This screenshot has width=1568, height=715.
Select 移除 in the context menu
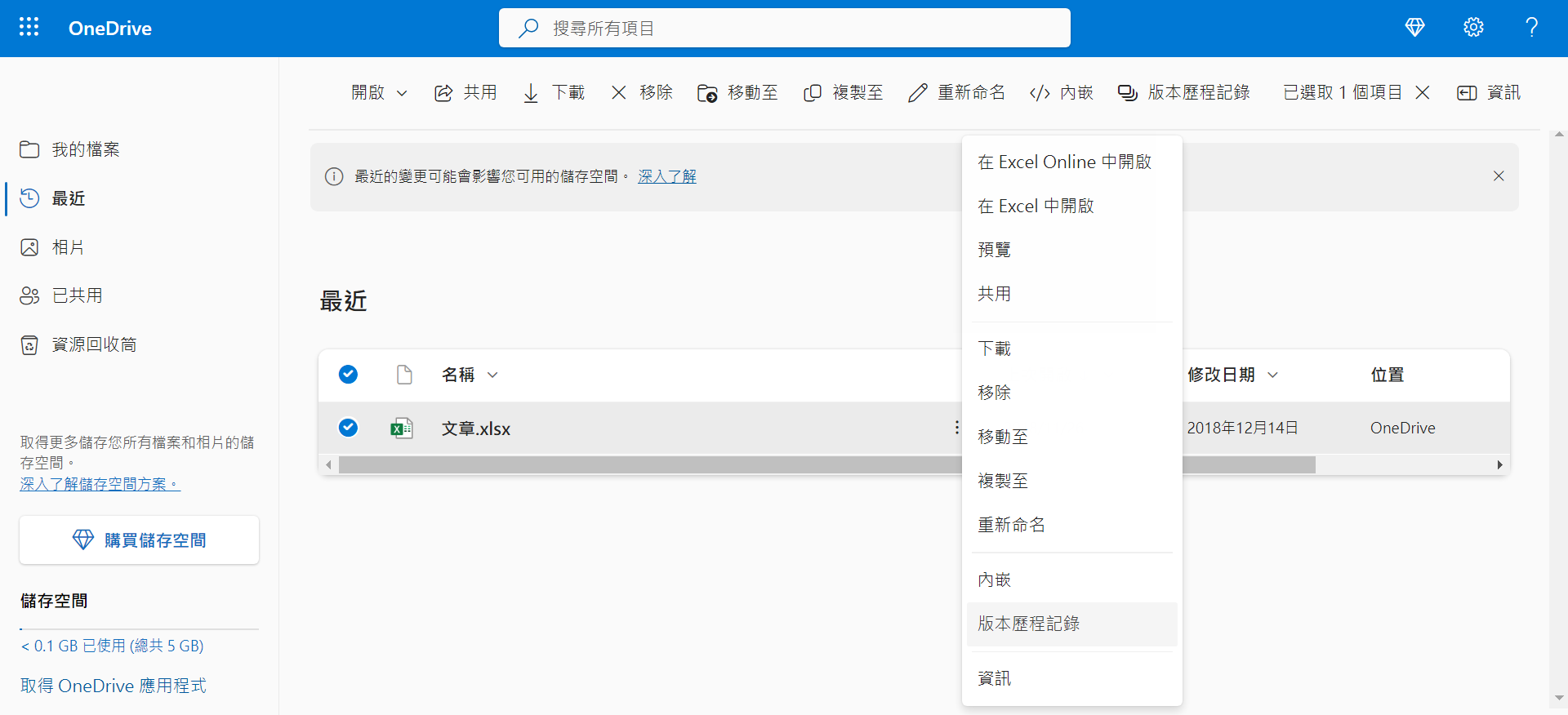coord(1072,393)
